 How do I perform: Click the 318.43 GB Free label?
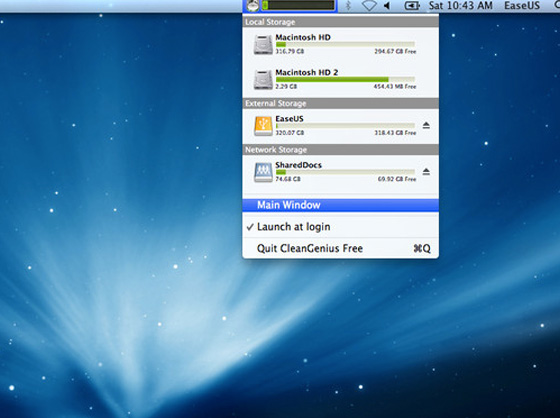[x=395, y=133]
